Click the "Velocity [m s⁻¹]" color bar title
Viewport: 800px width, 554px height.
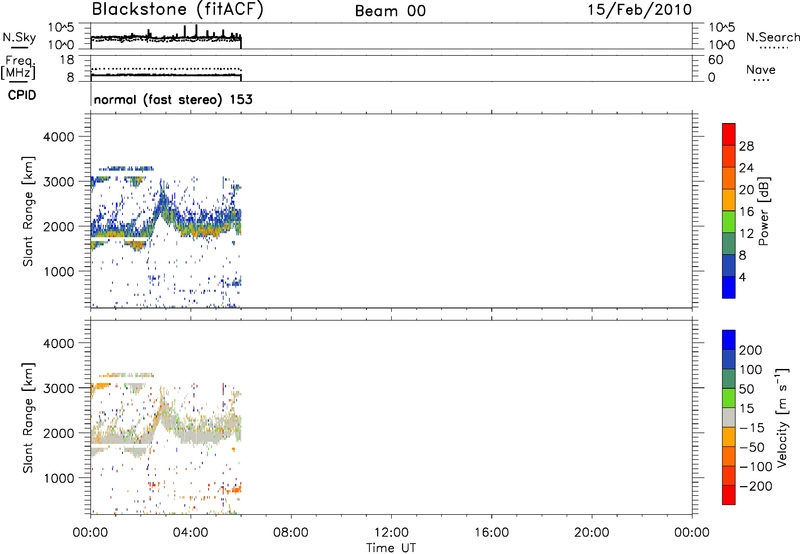781,418
